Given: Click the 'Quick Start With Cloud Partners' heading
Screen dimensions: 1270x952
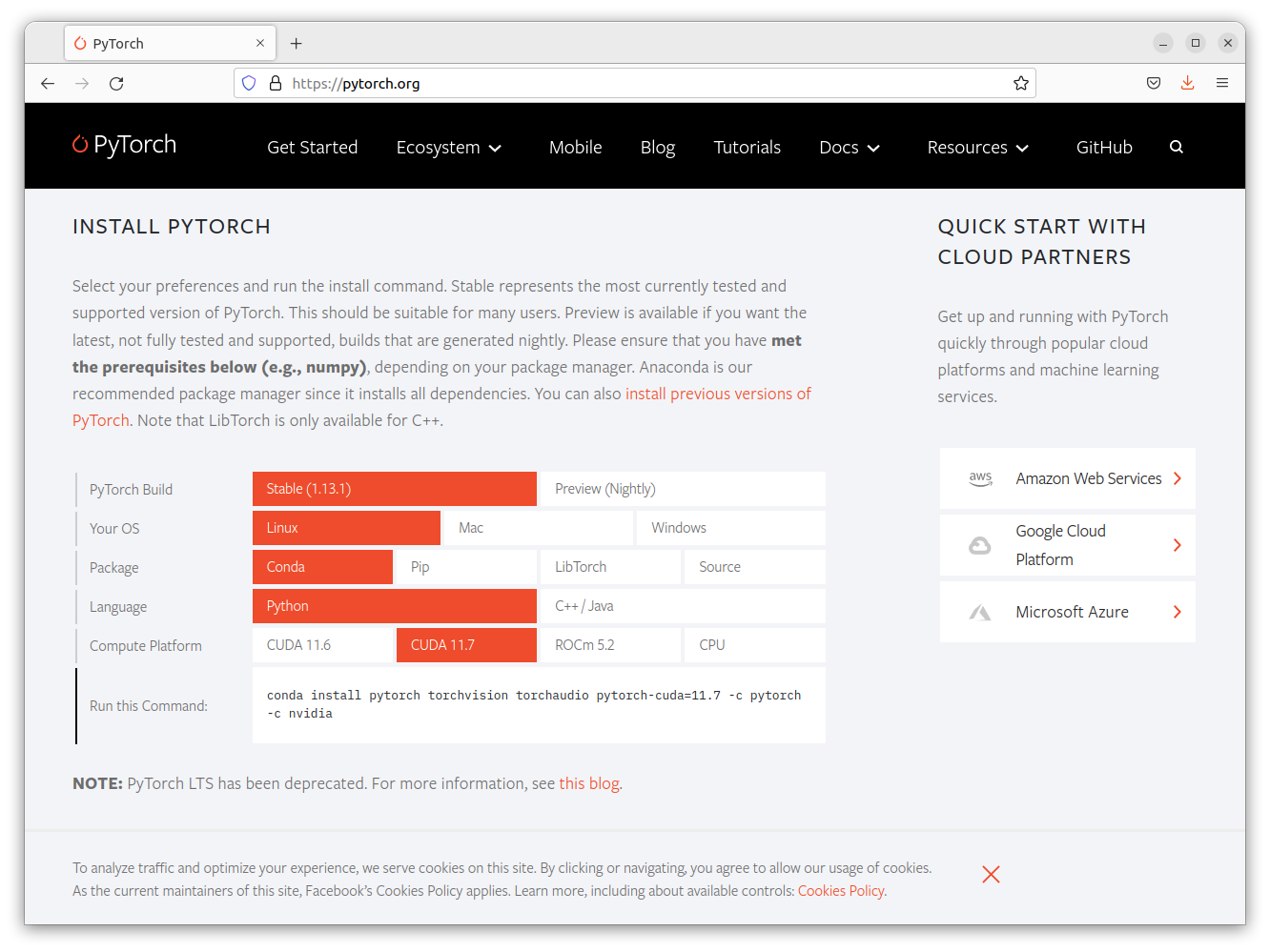Looking at the screenshot, I should click(1042, 242).
